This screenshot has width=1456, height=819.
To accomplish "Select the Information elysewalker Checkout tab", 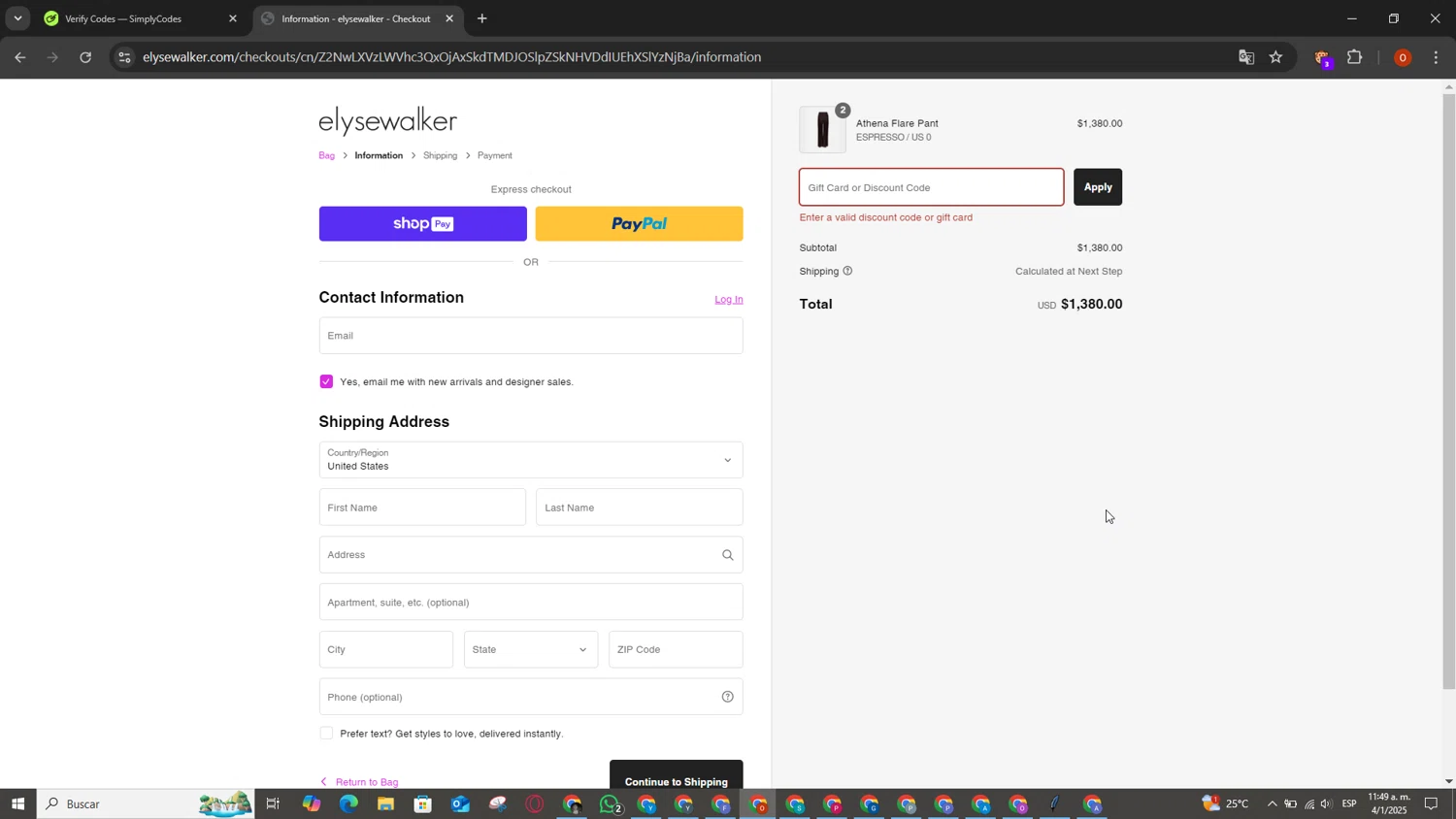I will tap(358, 18).
